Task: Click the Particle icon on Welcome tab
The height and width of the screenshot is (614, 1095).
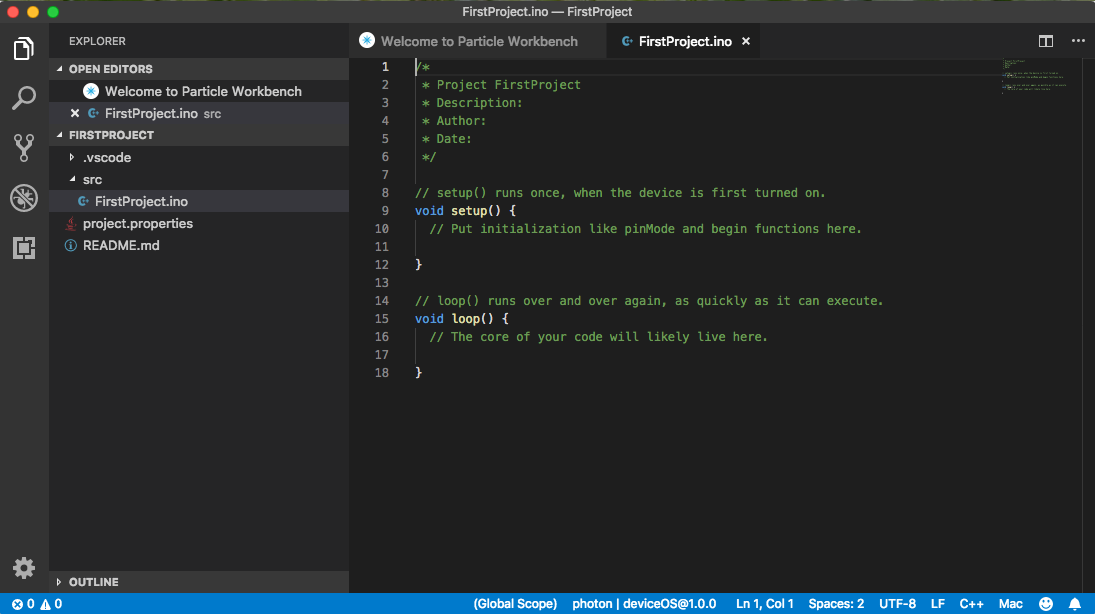Action: point(367,41)
